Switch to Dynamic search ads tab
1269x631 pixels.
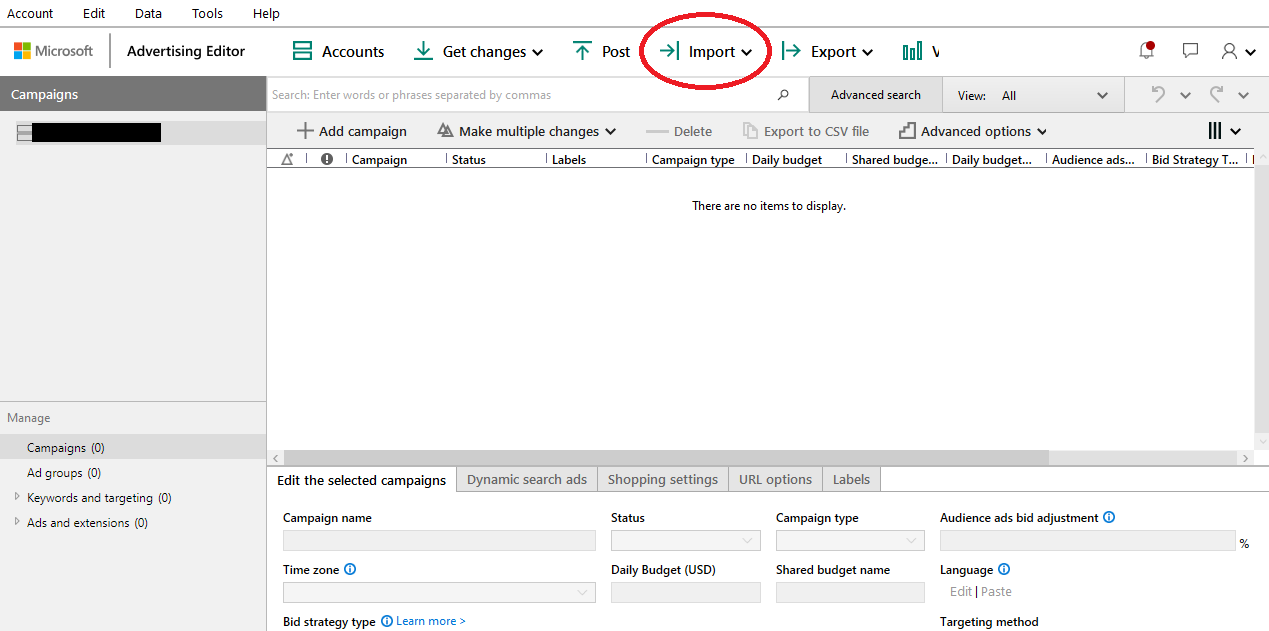(x=527, y=480)
